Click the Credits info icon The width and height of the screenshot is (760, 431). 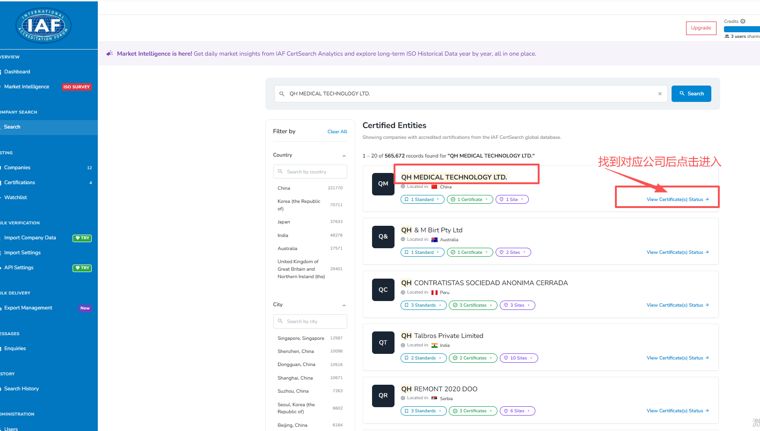[x=743, y=21]
